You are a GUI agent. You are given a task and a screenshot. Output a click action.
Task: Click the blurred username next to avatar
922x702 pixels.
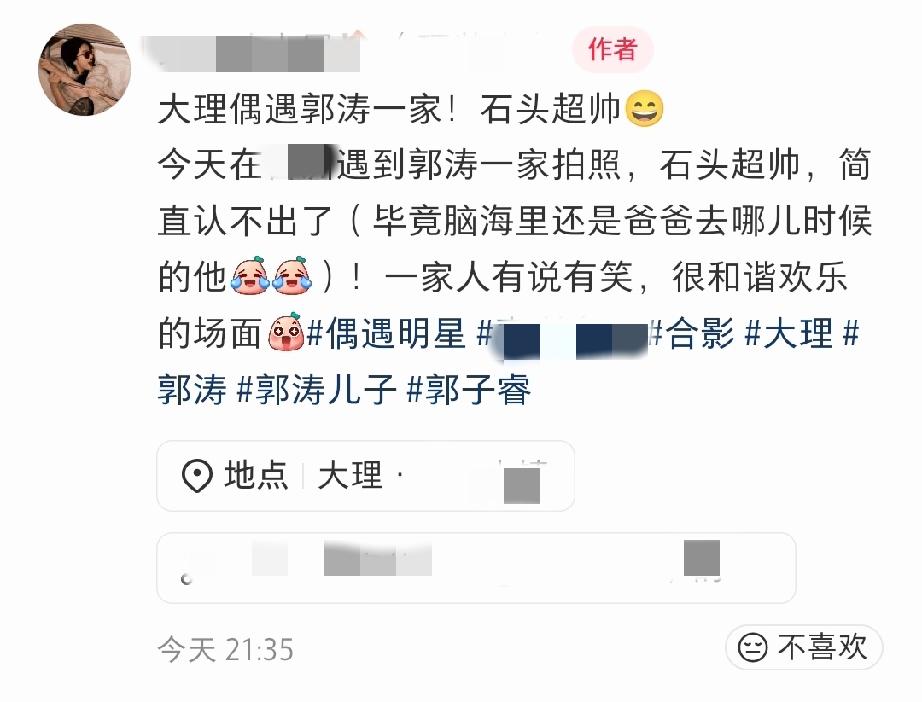point(252,53)
